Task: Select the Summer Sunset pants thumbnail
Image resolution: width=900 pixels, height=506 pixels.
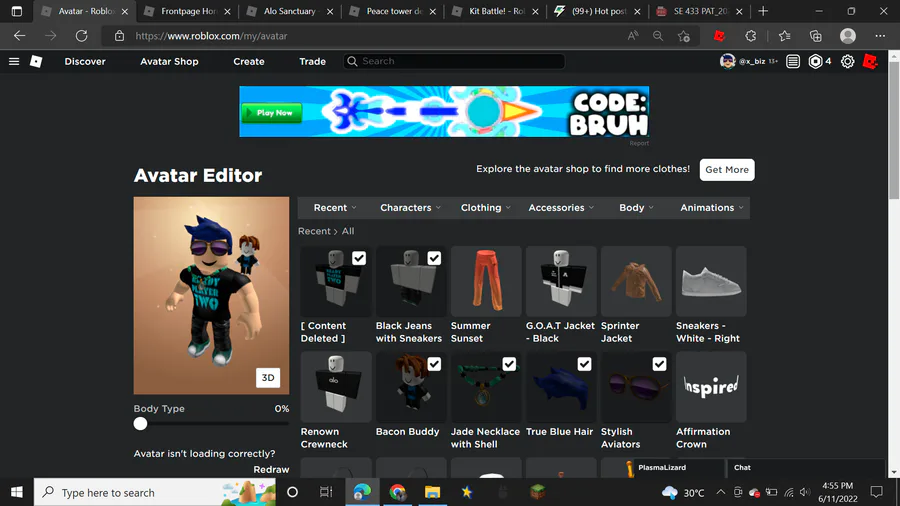Action: [486, 281]
